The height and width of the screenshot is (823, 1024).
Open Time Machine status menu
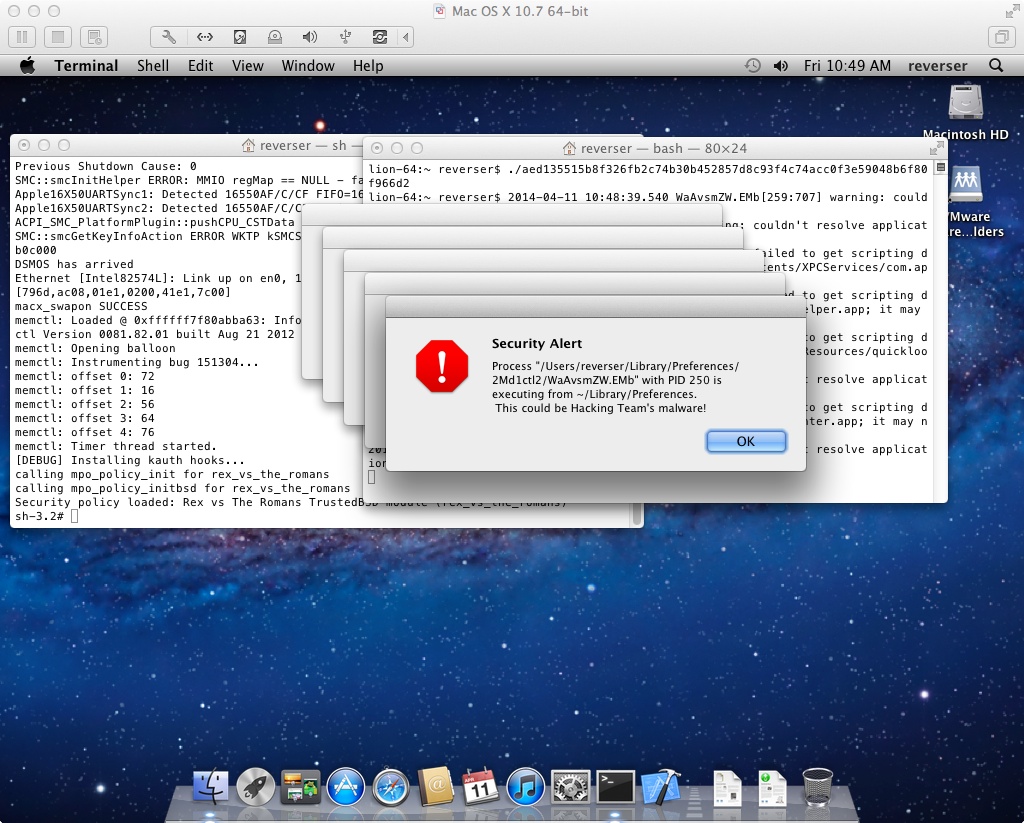click(752, 66)
